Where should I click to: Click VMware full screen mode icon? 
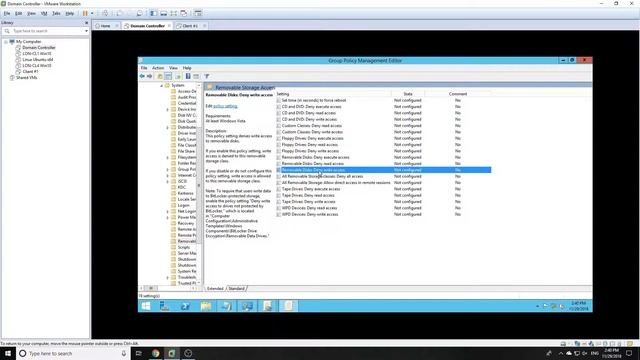[173, 13]
